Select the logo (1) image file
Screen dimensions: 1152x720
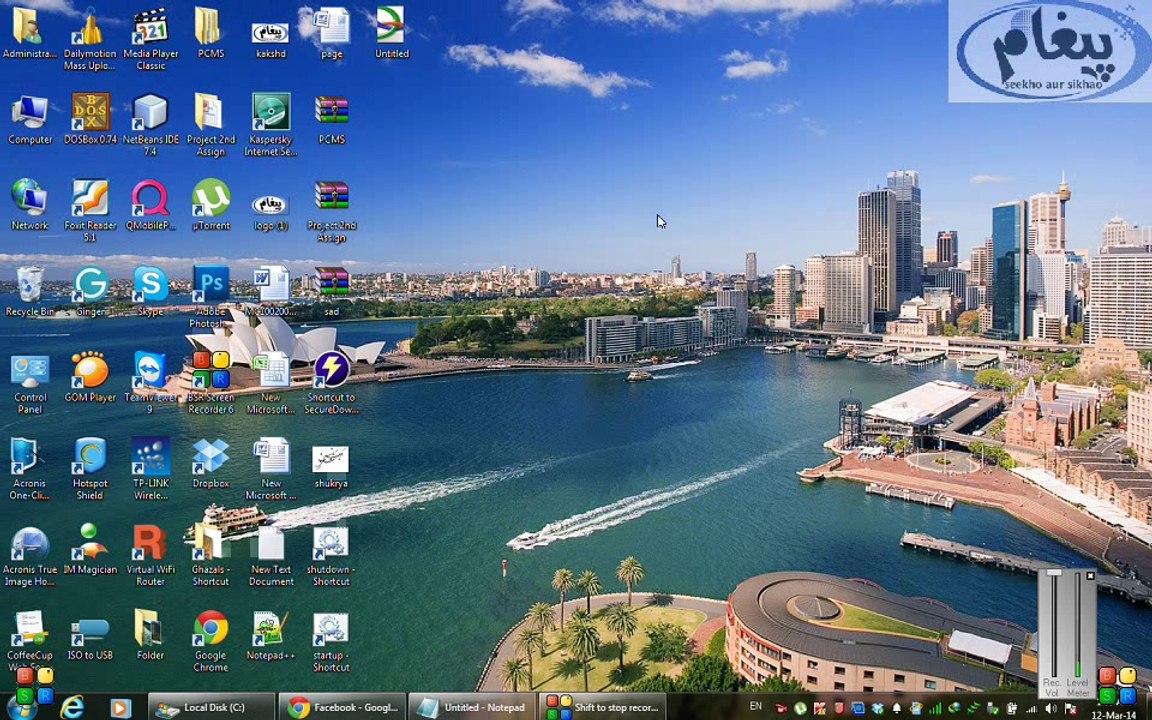click(x=270, y=211)
